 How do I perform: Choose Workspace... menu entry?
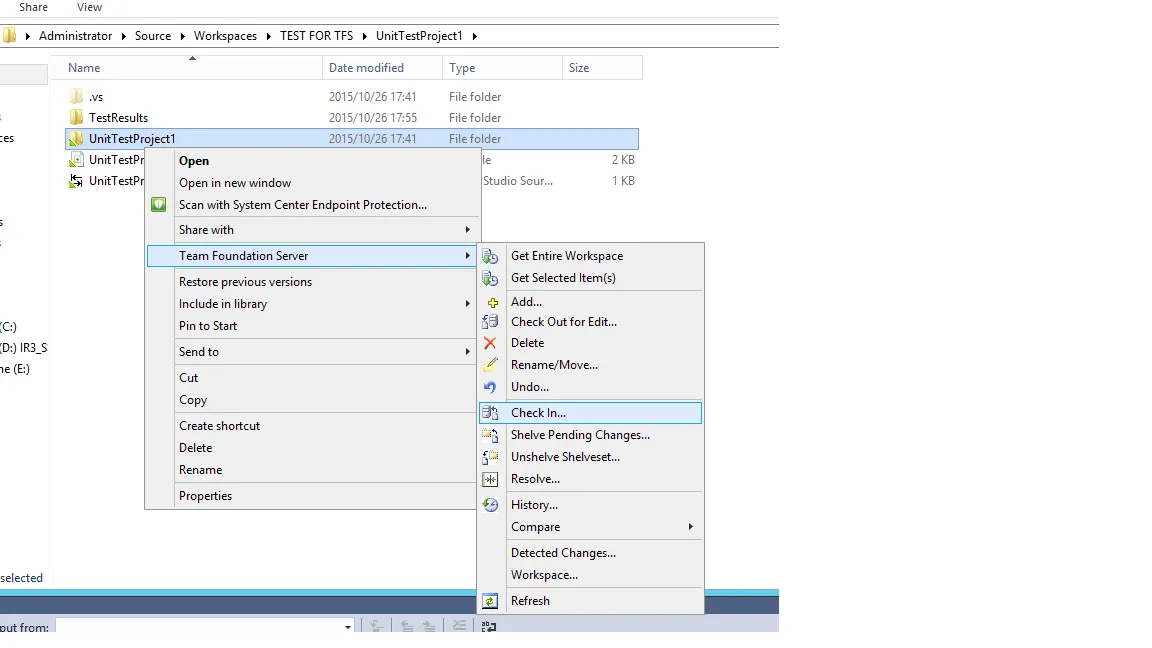point(544,575)
